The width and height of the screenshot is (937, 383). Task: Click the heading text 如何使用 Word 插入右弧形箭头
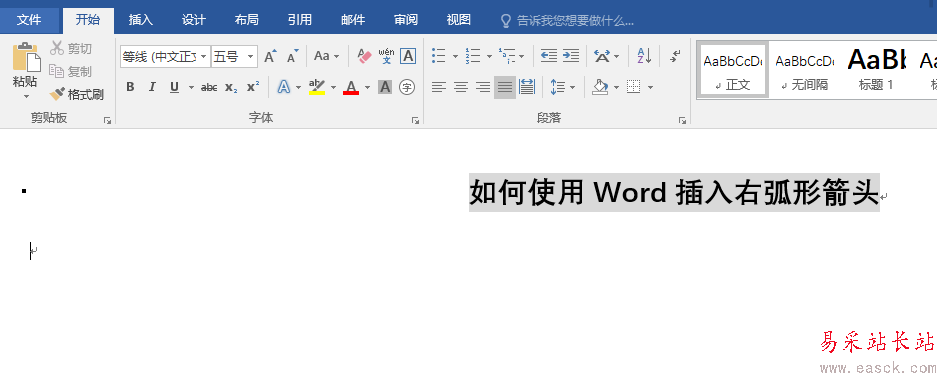[674, 192]
